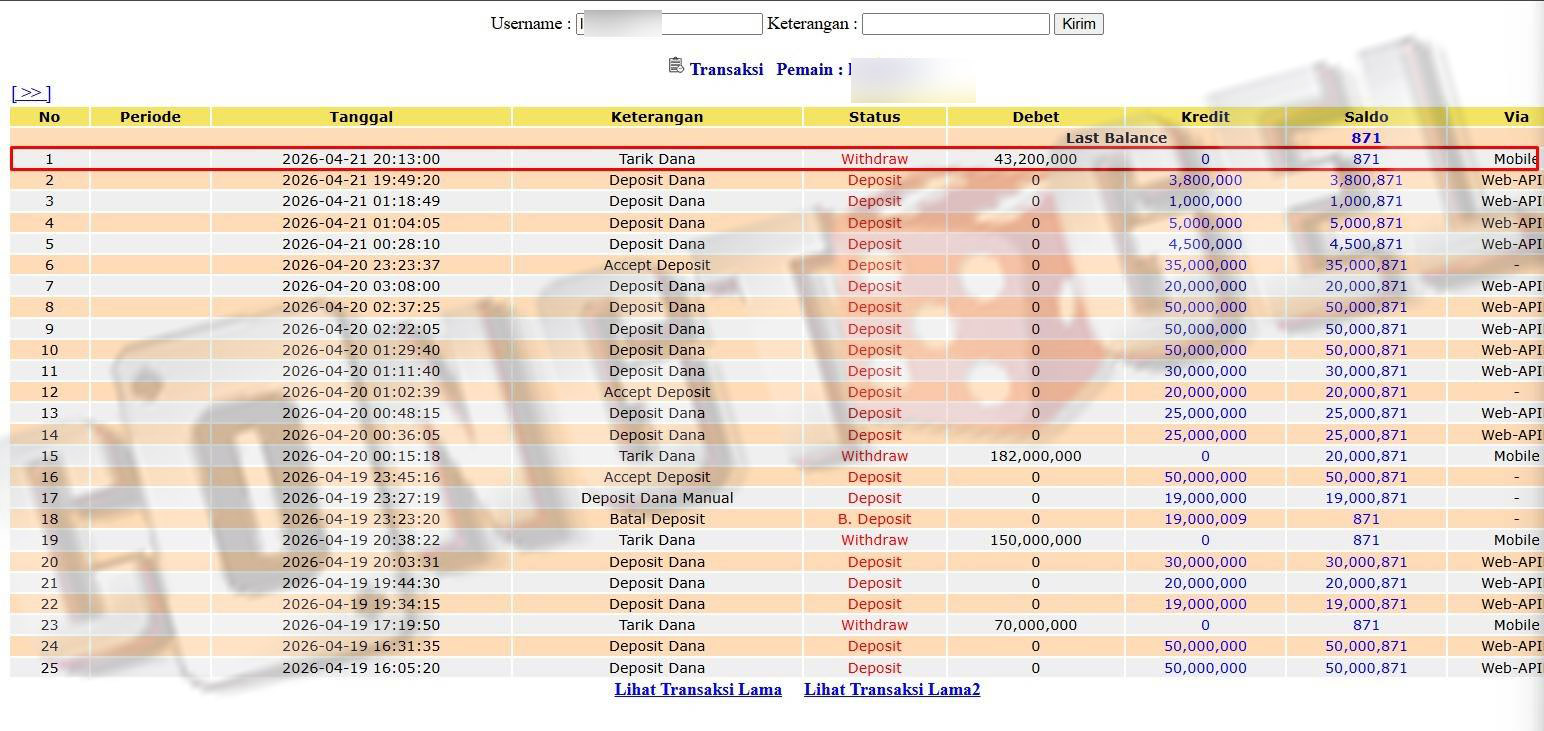Click the clipboard icon beside Transaksi

(676, 66)
